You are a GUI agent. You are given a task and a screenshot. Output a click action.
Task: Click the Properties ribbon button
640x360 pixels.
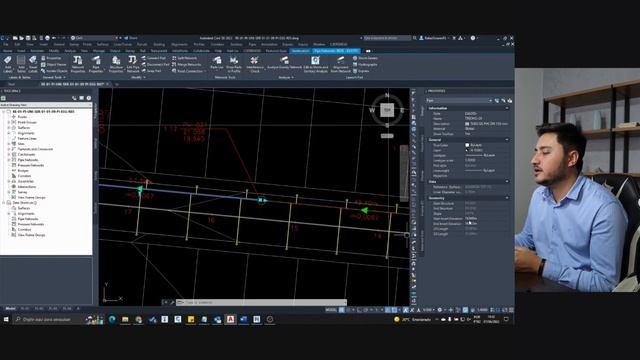click(51, 58)
